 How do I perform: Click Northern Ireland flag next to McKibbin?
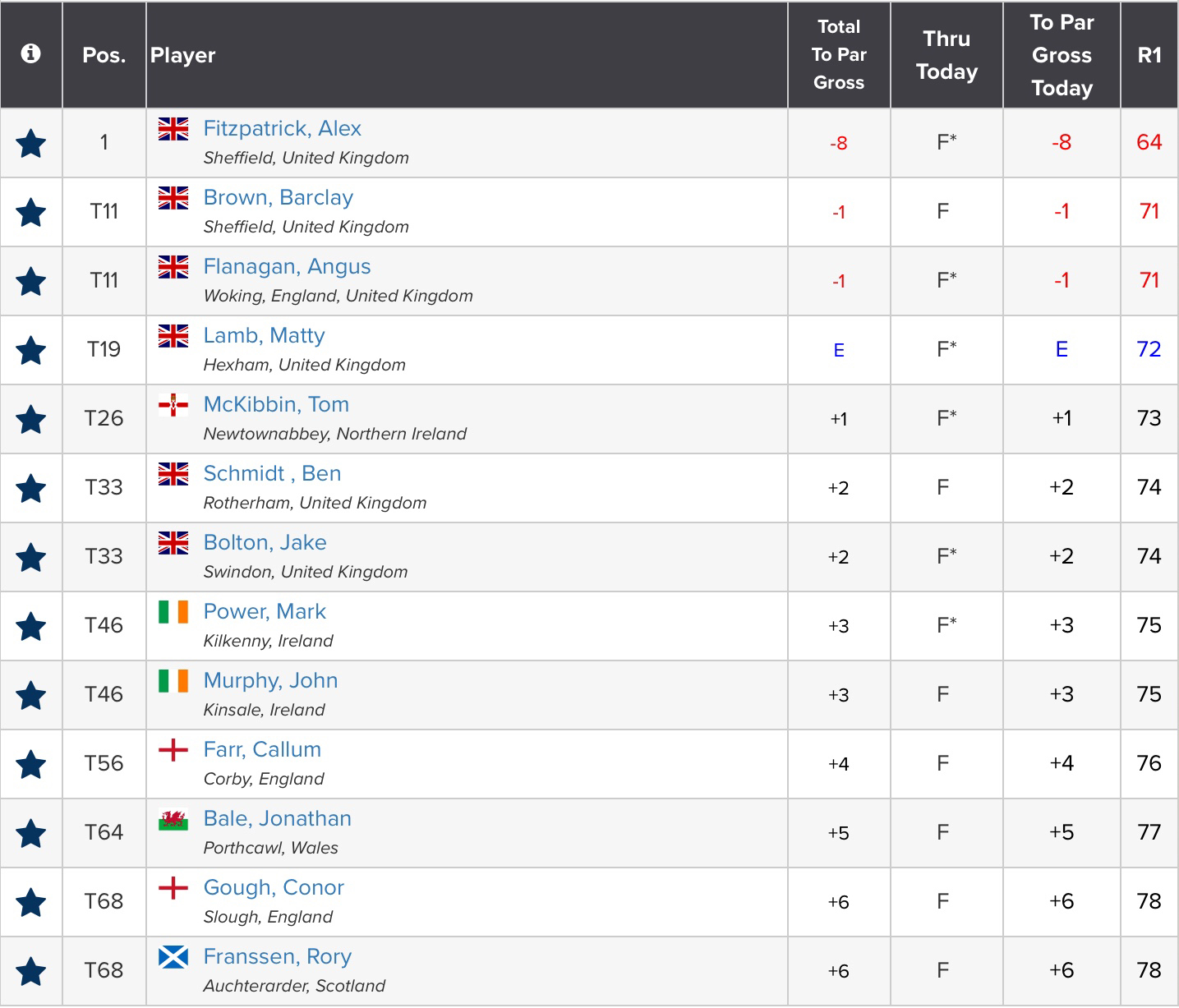(173, 405)
